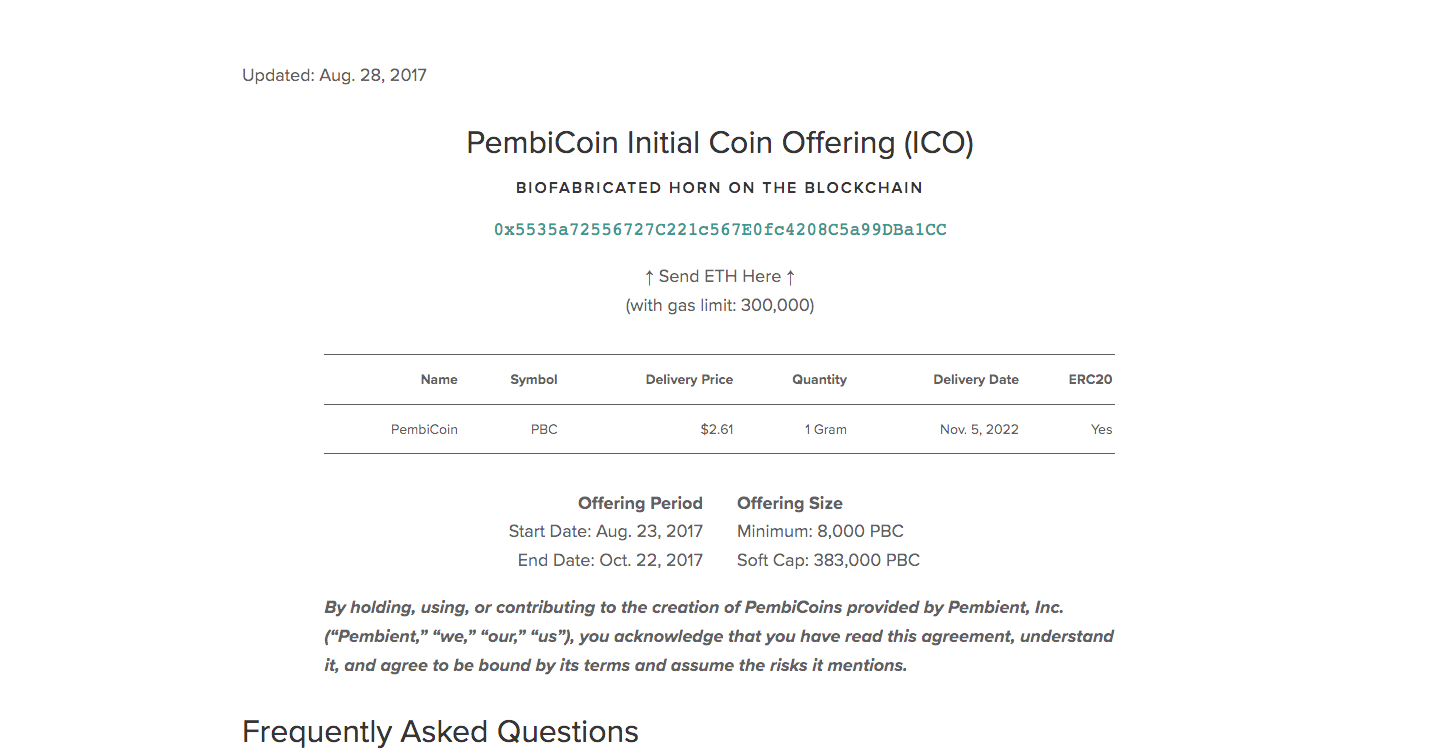Click the Biofabricated Horn on the Blockchain subtitle
Screen dimensions: 1440x756
[719, 188]
